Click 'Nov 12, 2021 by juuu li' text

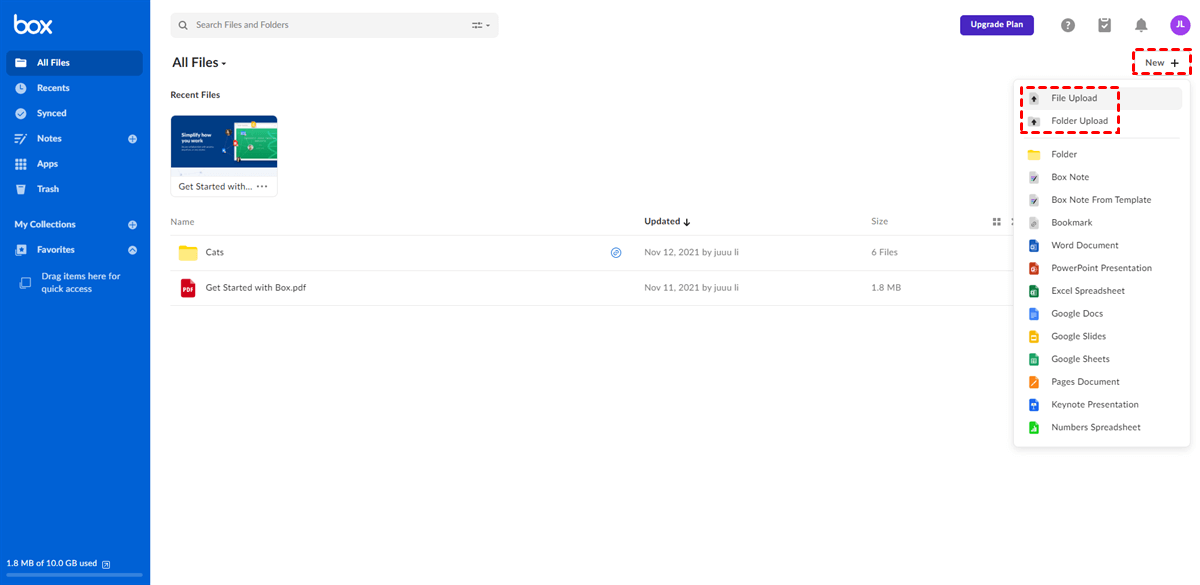692,253
